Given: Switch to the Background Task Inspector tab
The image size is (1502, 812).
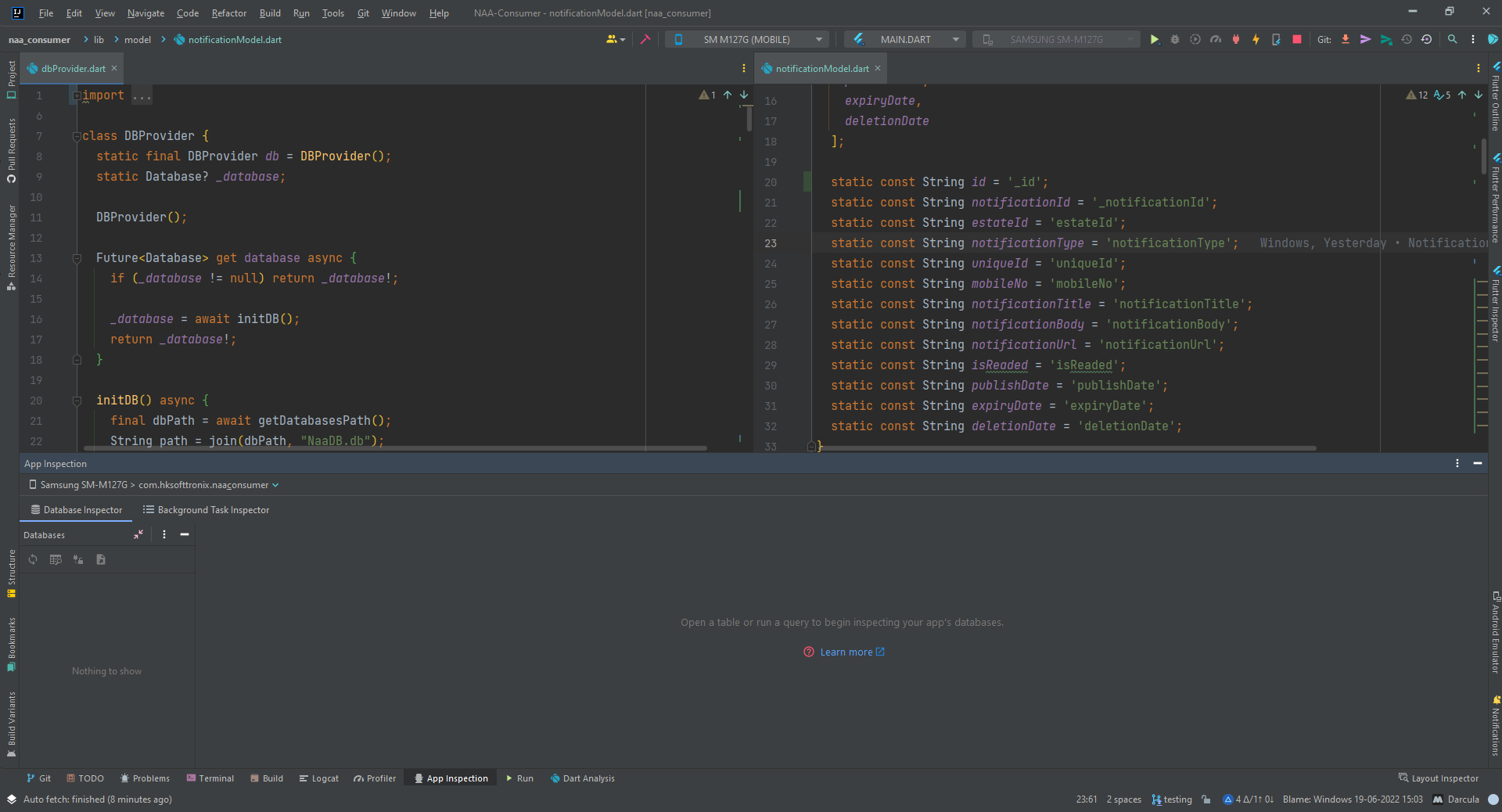Looking at the screenshot, I should [x=206, y=510].
